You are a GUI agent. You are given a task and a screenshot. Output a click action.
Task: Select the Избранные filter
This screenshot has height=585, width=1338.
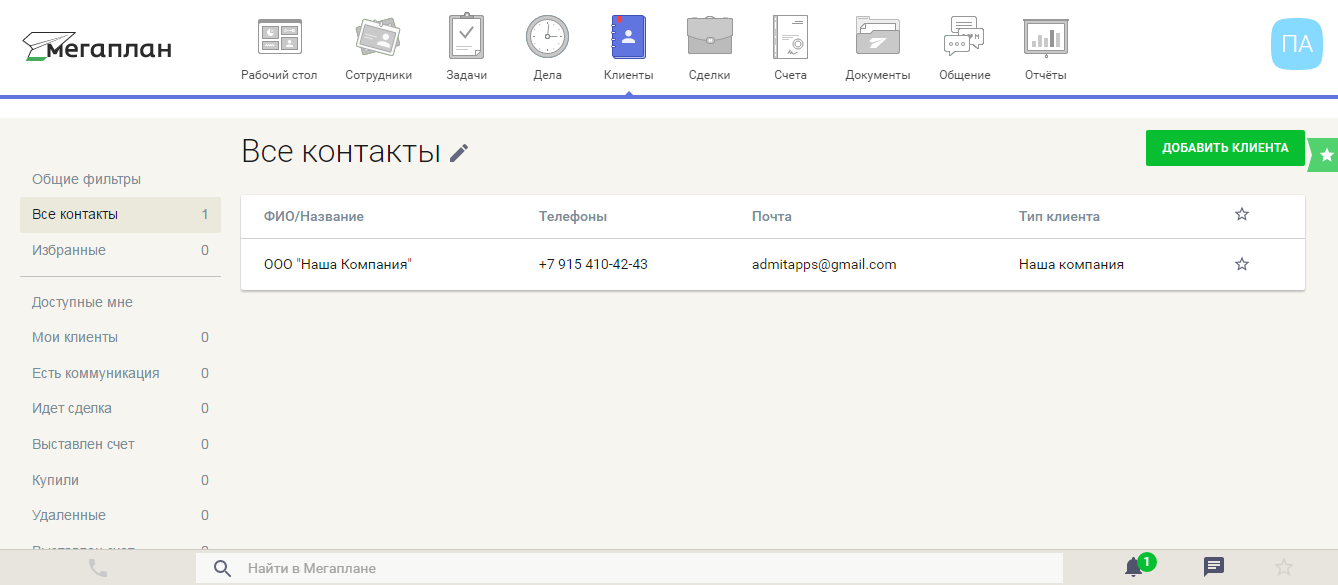coord(120,250)
